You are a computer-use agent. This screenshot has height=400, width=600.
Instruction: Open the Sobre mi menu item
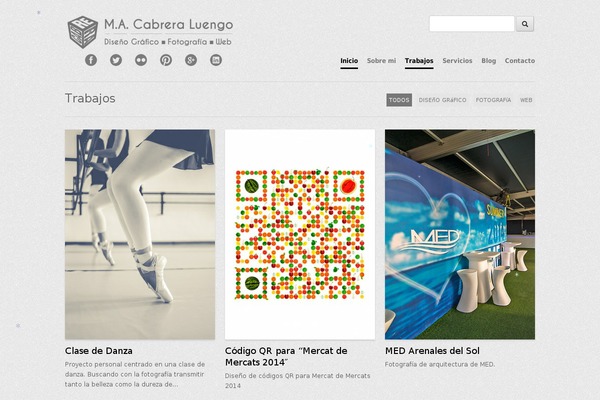381,61
